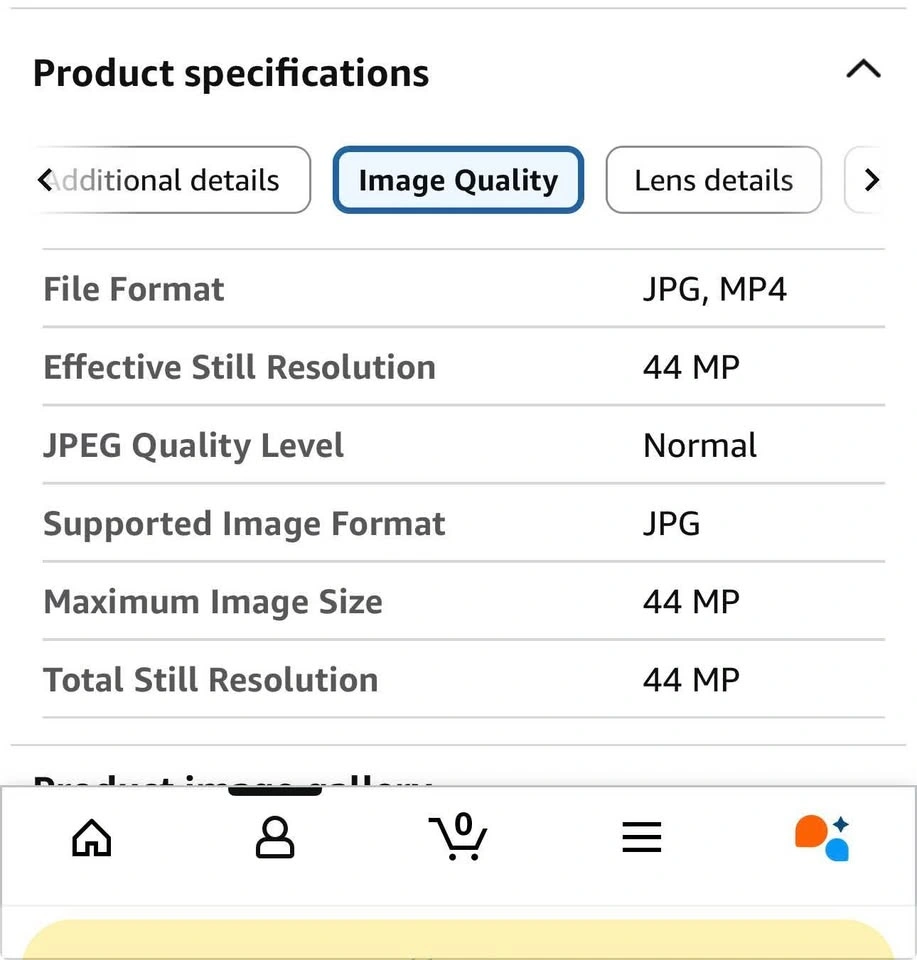Open the account profile icon
Image resolution: width=917 pixels, height=960 pixels.
[275, 837]
